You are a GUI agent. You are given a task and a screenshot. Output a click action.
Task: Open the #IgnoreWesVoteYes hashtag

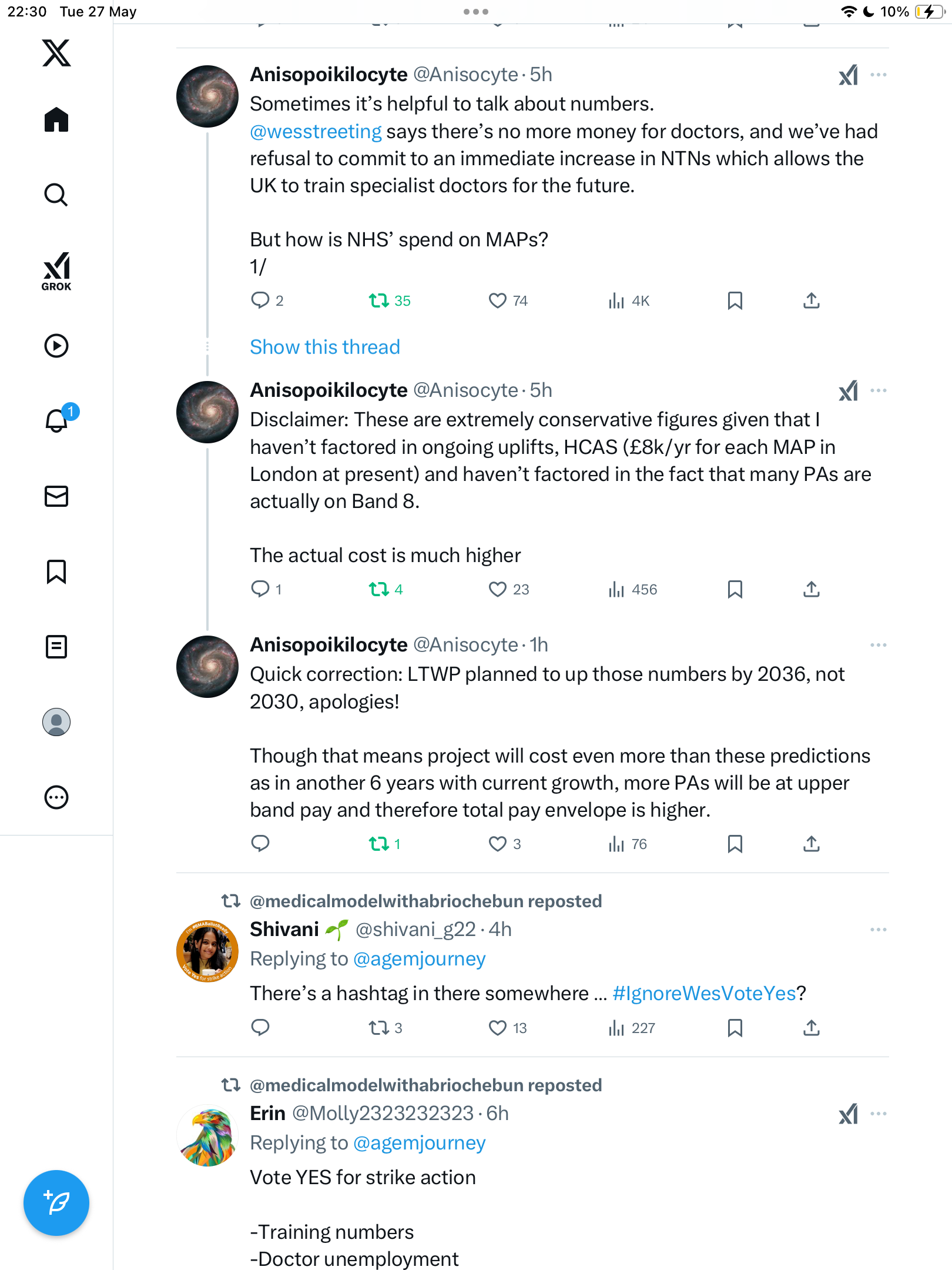704,993
